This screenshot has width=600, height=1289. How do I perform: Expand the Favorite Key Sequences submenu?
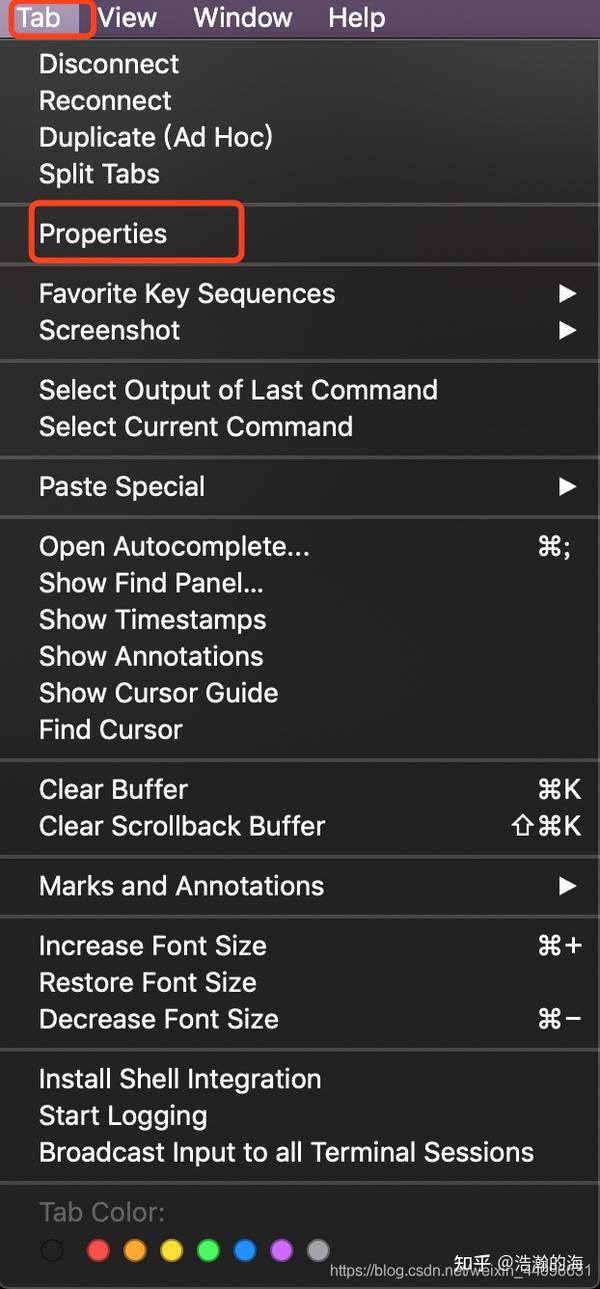tap(187, 294)
